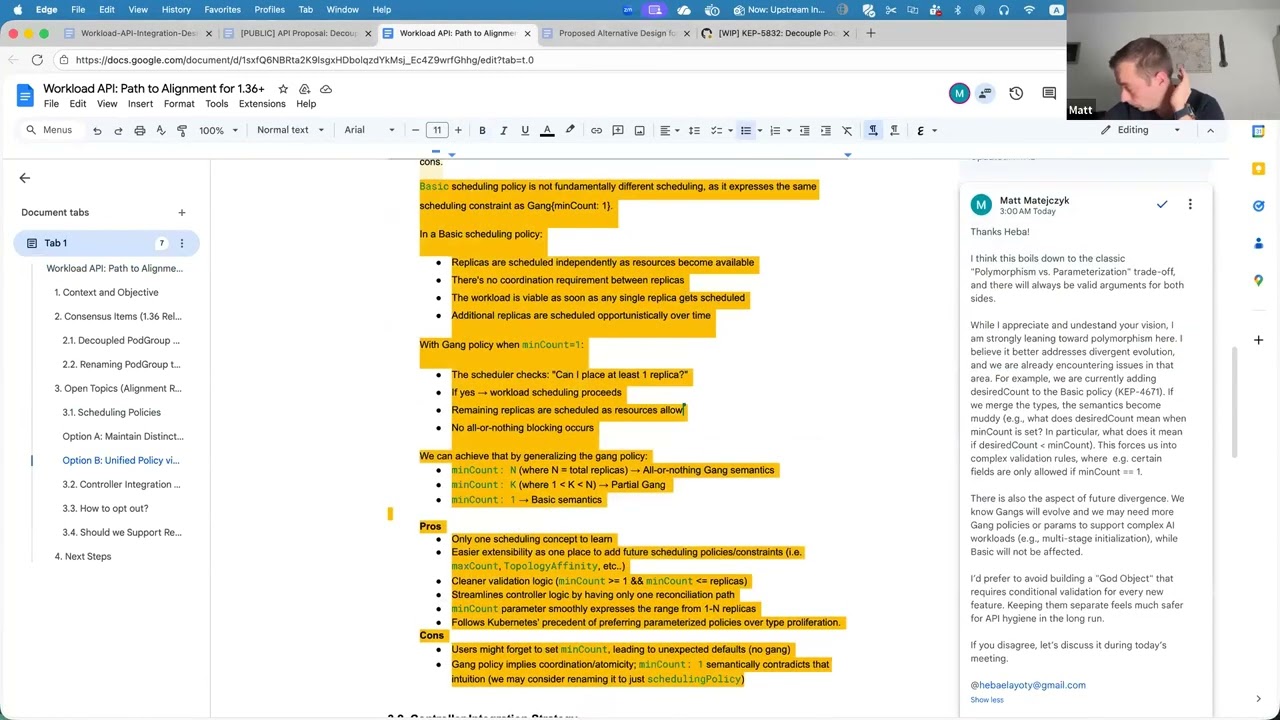Choose a text color
This screenshot has height=720, width=1280.
(547, 130)
